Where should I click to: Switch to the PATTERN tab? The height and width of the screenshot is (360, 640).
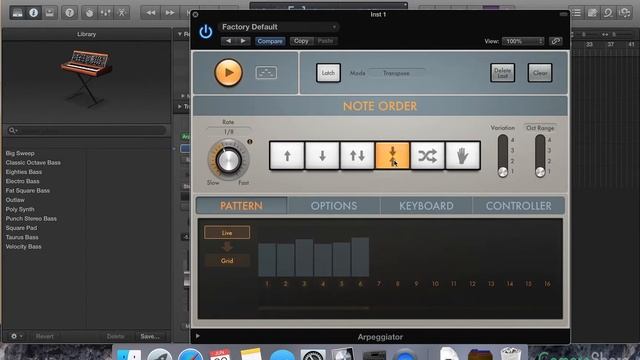pos(241,206)
